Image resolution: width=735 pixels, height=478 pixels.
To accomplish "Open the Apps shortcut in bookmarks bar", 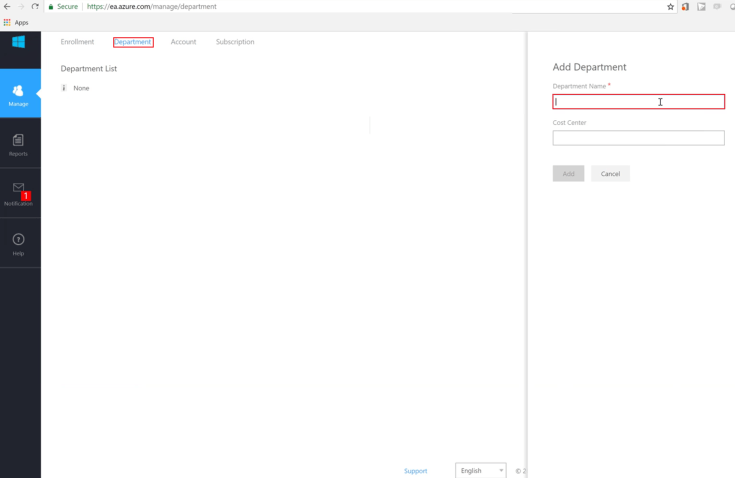I will (15, 22).
